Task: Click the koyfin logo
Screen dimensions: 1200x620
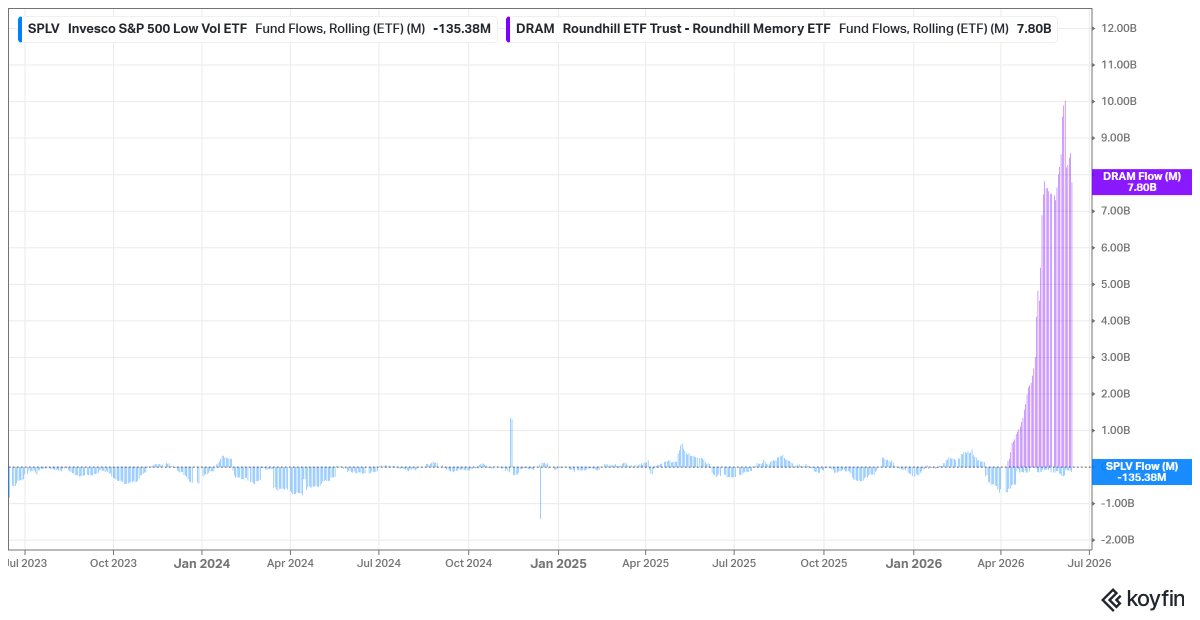Action: 1143,599
